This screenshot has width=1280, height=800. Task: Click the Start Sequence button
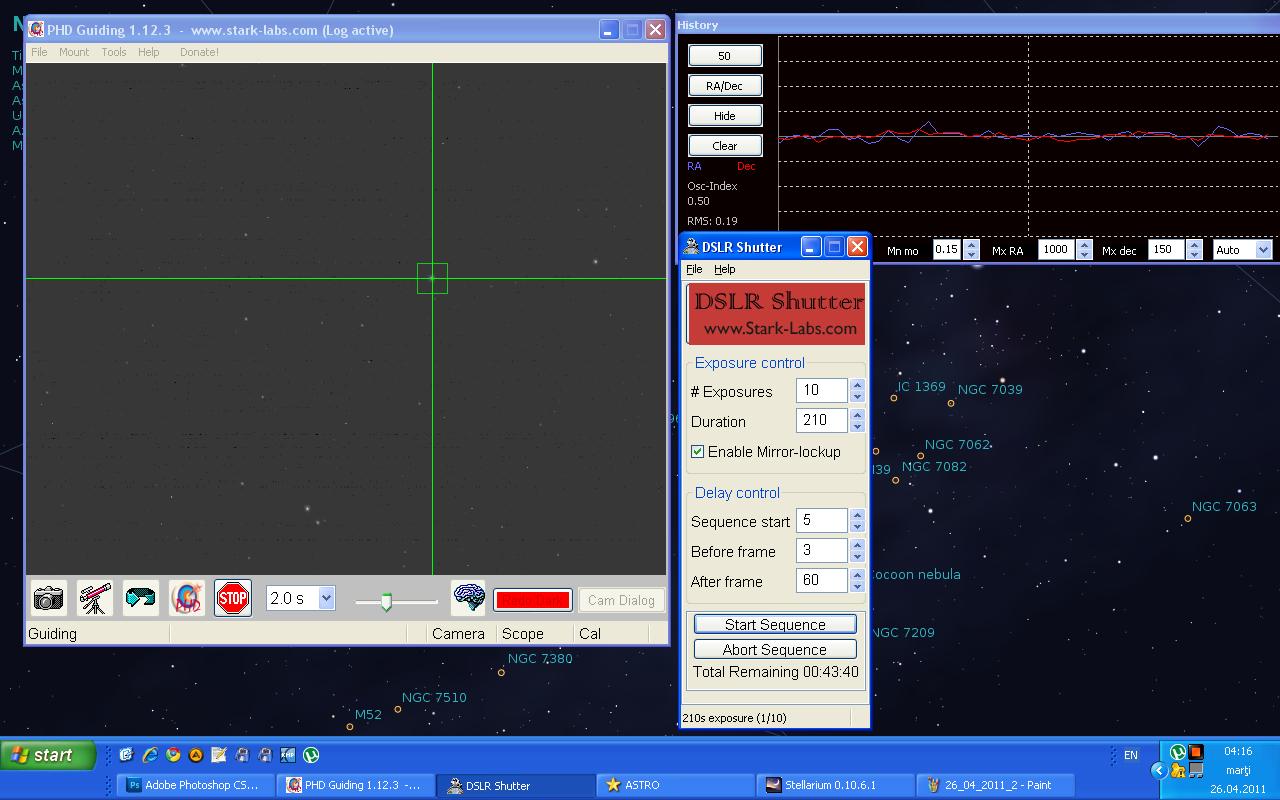(x=775, y=624)
